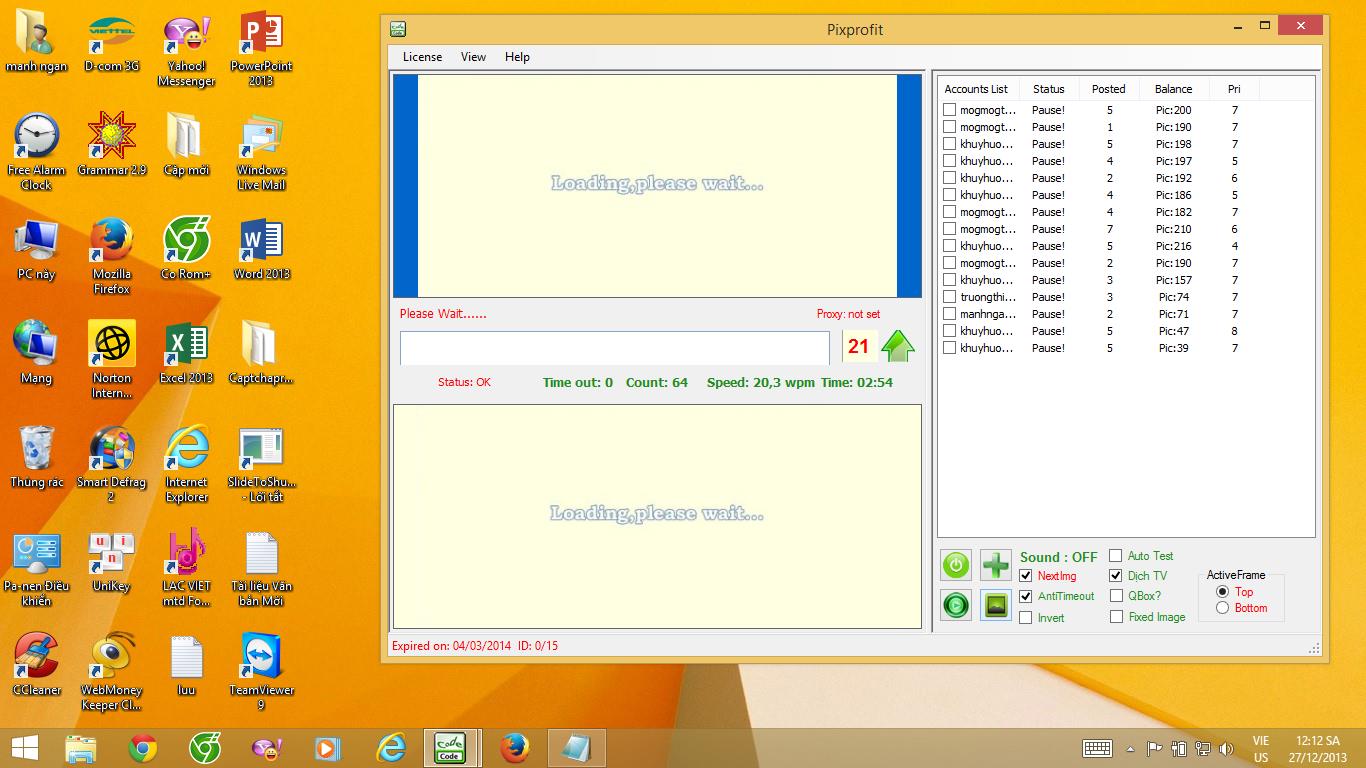1366x768 pixels.
Task: Open the WebMoney Keeper desktop shortcut
Action: (111, 672)
